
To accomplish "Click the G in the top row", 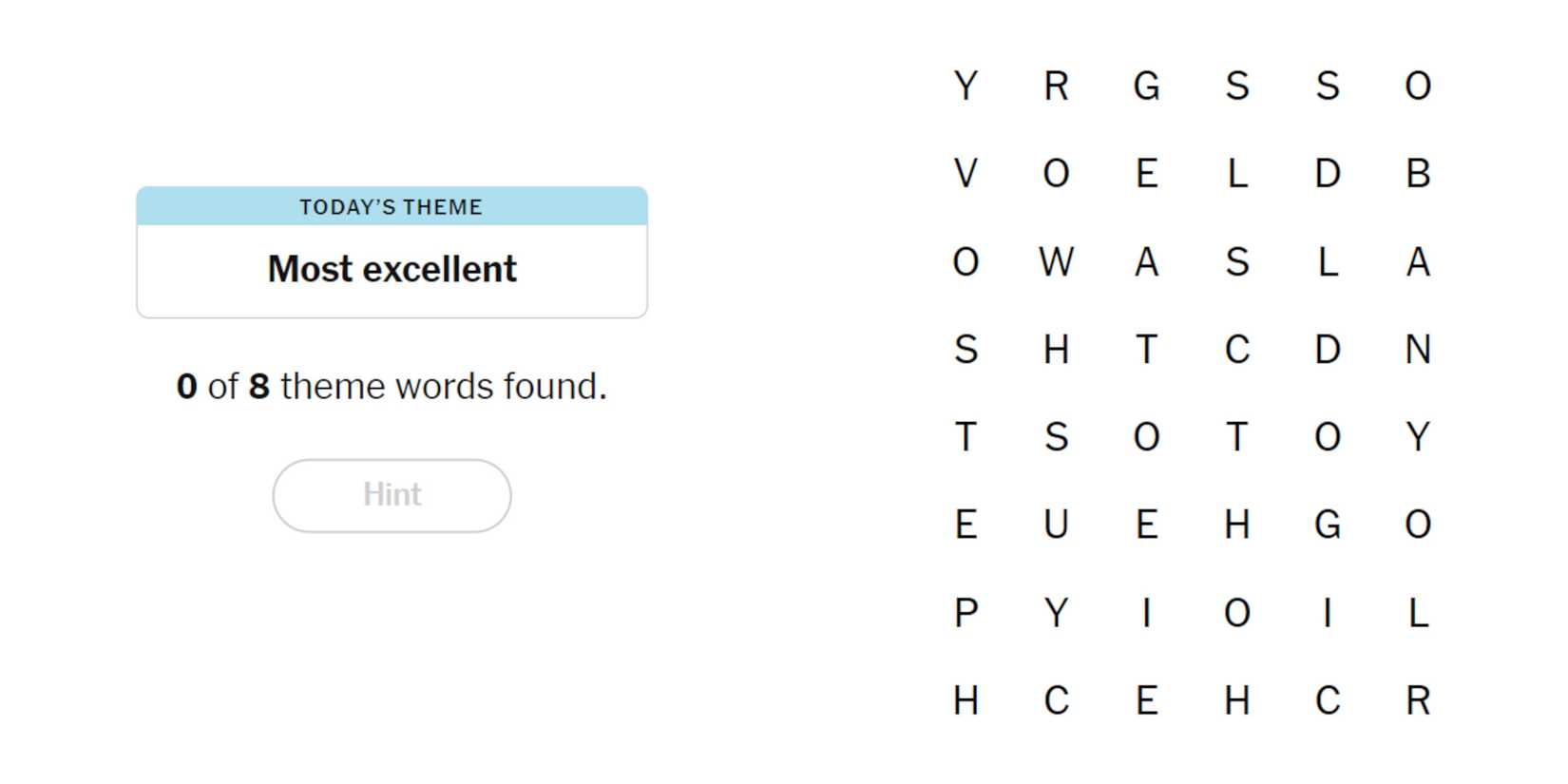I will click(1146, 86).
